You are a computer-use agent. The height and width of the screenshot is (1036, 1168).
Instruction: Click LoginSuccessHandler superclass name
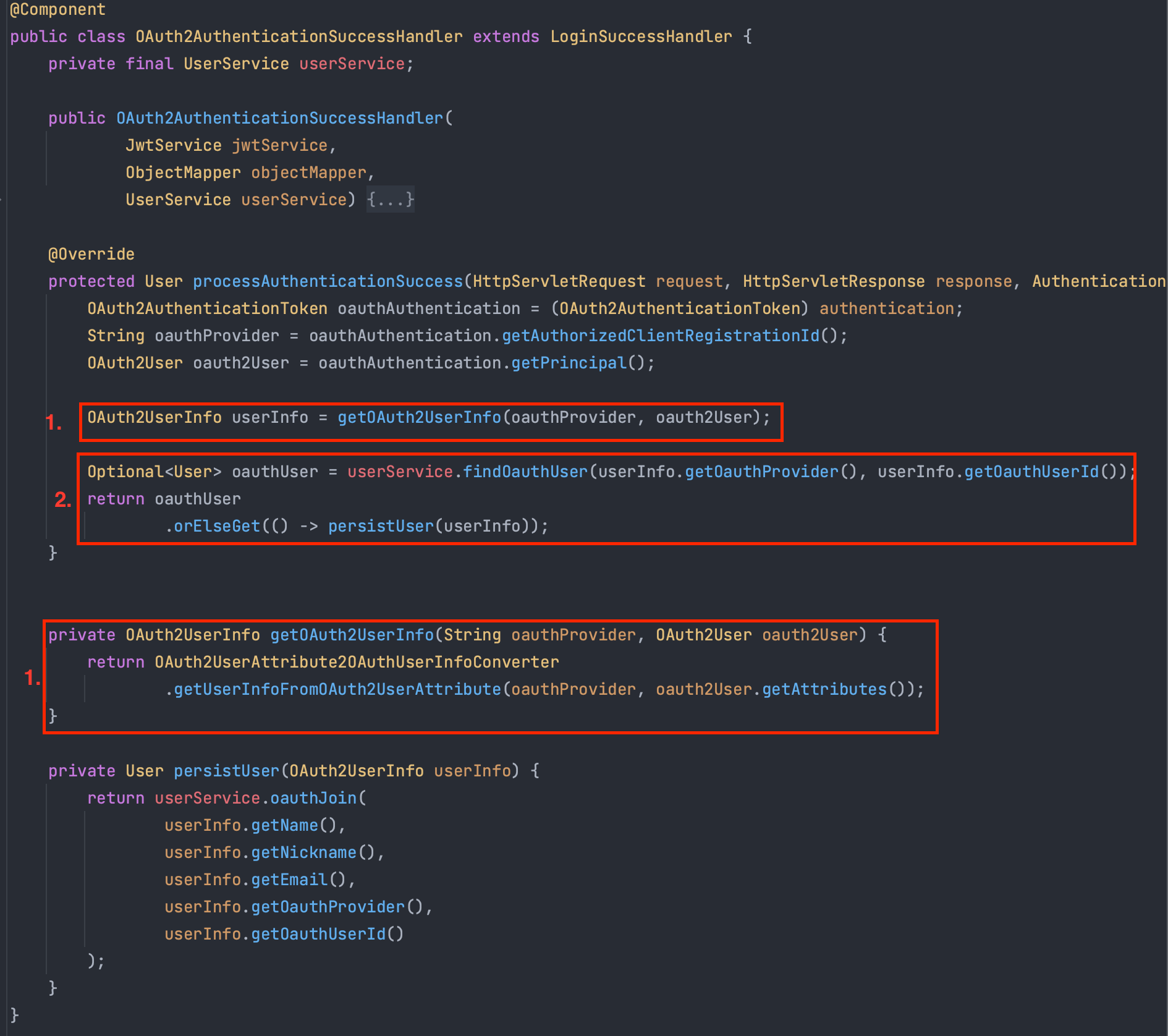pos(641,36)
